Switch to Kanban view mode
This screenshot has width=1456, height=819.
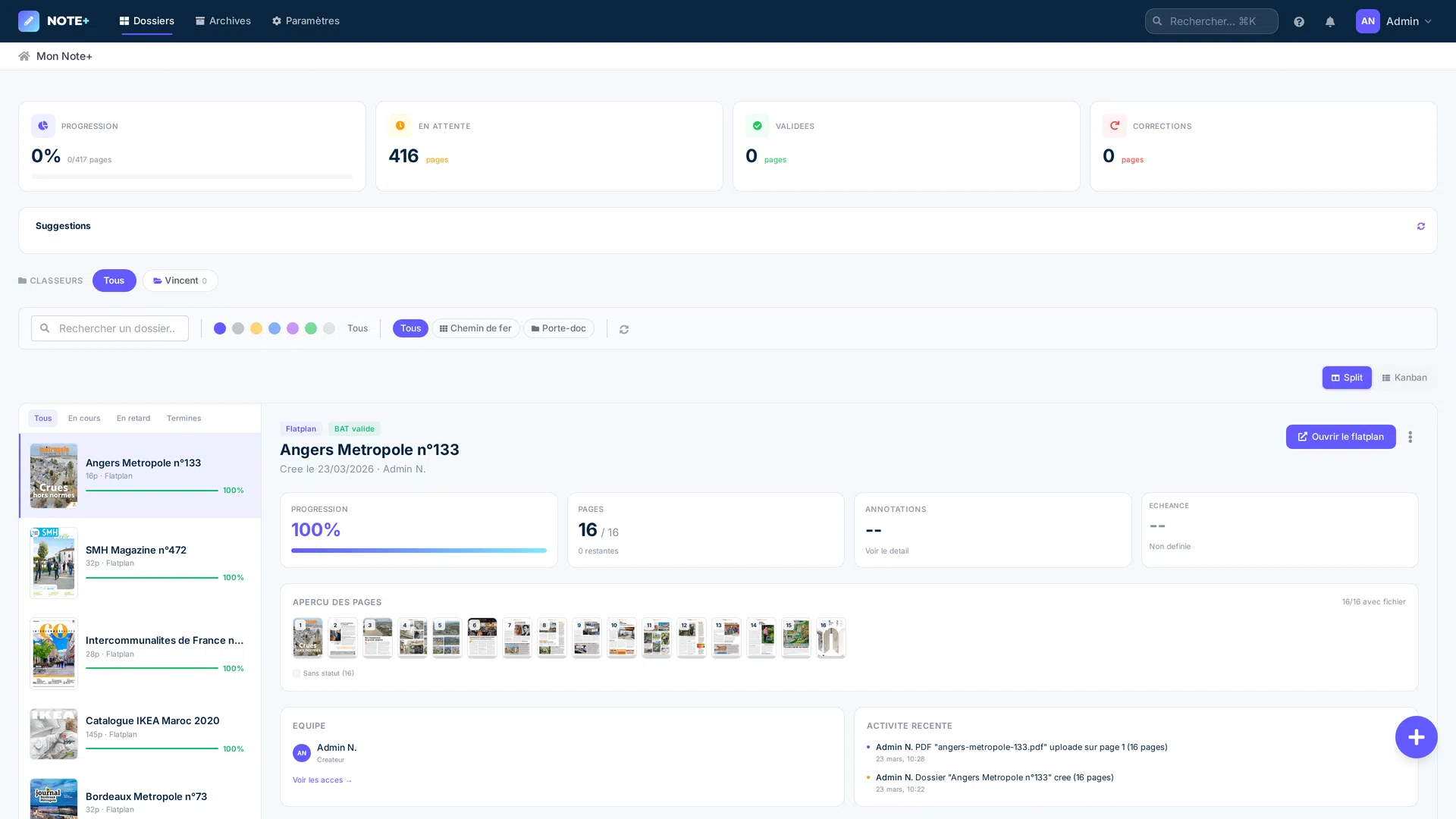coord(1404,377)
